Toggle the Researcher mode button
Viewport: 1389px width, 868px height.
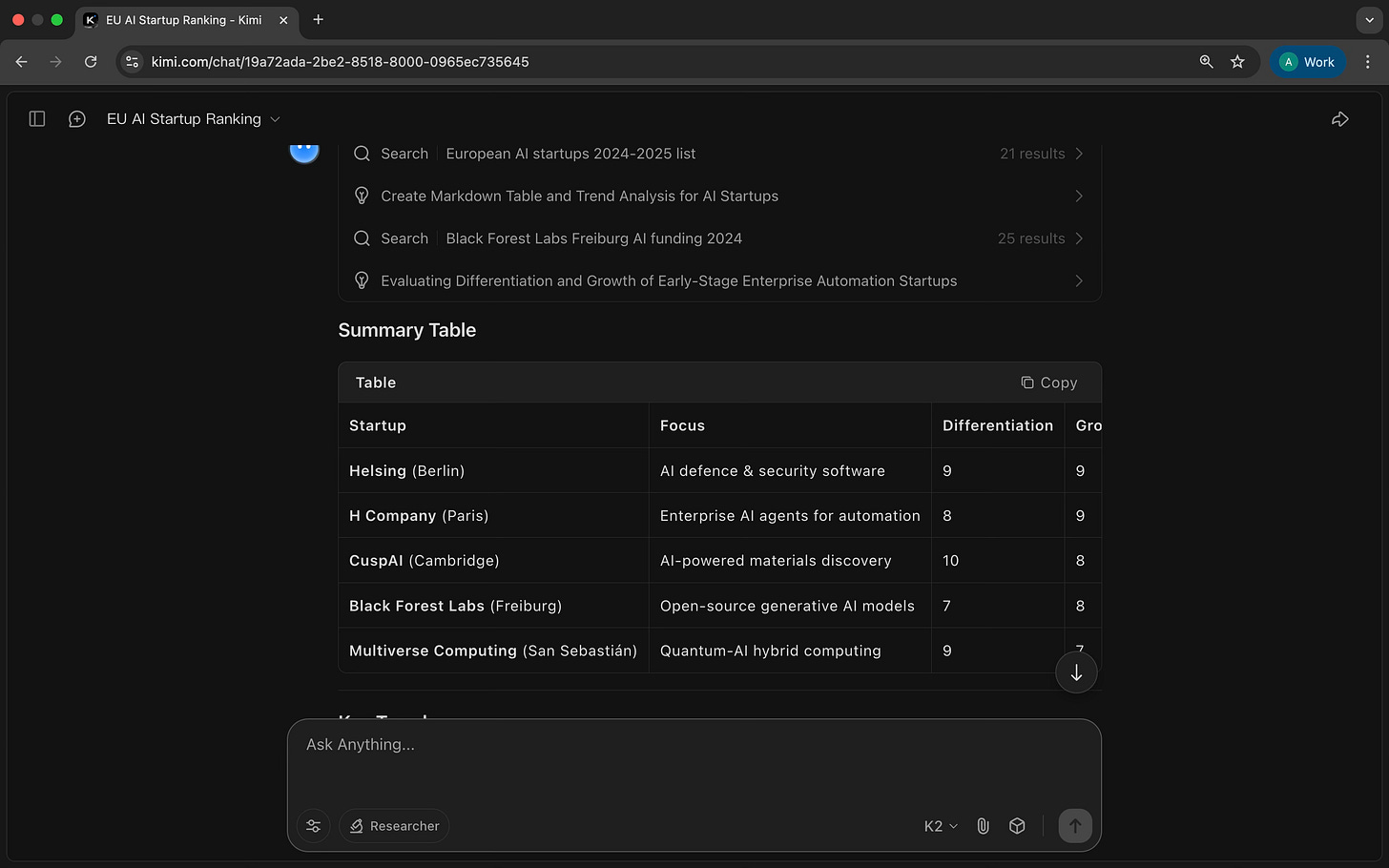(x=394, y=826)
